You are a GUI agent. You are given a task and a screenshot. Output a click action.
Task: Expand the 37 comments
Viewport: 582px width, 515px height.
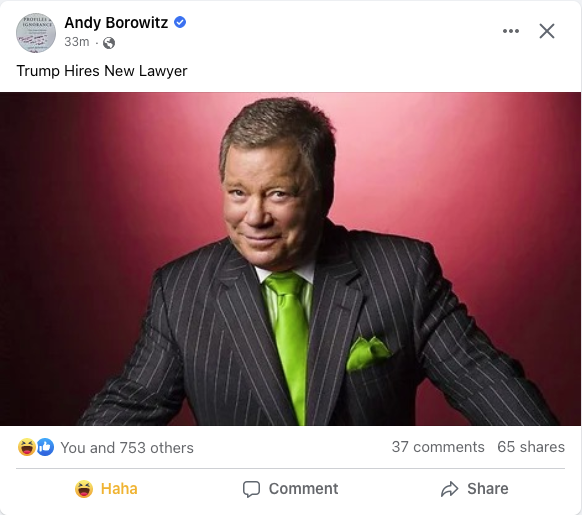pos(438,447)
